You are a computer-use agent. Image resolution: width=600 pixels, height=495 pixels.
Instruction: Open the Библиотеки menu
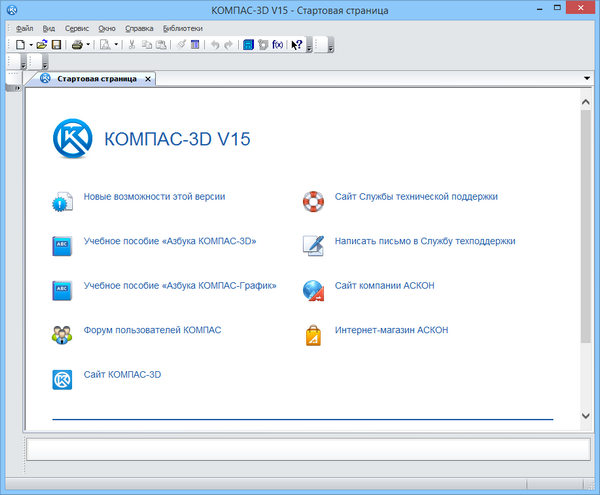[182, 29]
